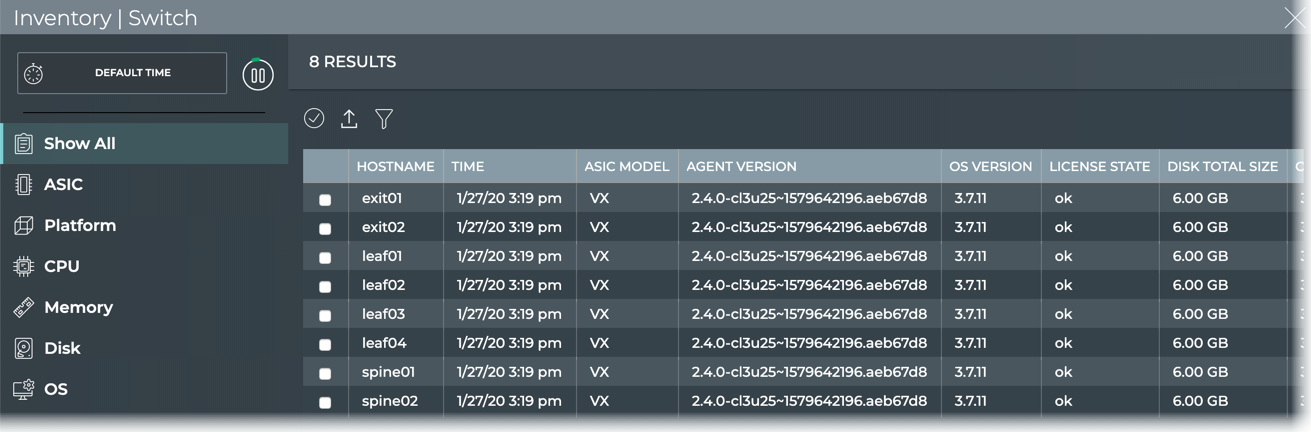Close the Inventory Switch panel

1294,18
